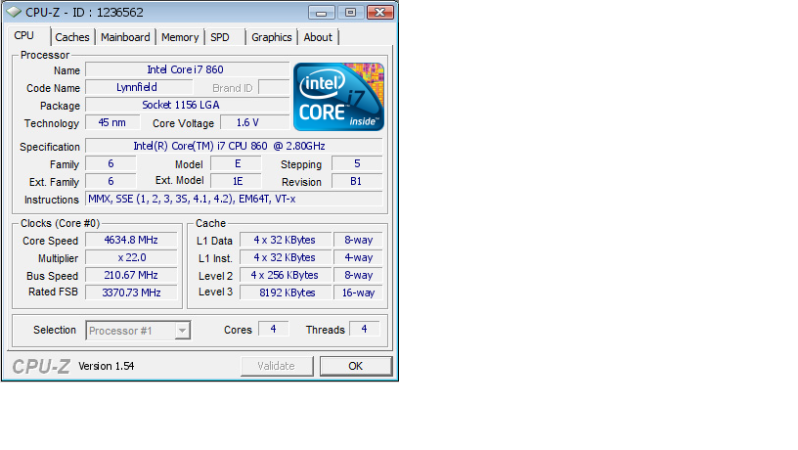
Task: Click the Core Speed value 4634.8 MHz
Action: 131,240
